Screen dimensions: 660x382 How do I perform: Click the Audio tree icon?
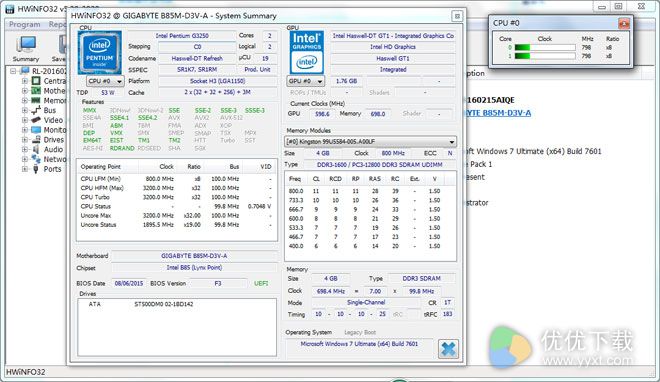(x=37, y=149)
